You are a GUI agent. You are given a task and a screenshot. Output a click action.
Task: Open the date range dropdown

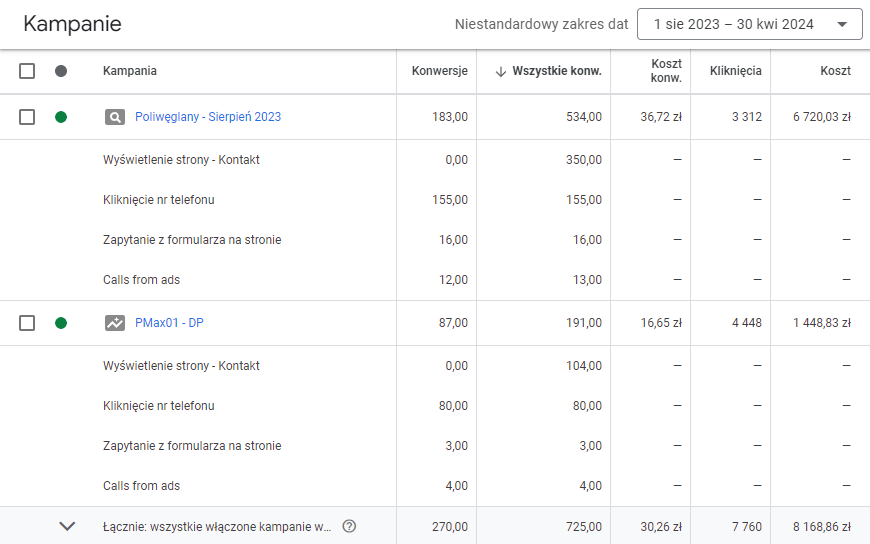pos(749,24)
